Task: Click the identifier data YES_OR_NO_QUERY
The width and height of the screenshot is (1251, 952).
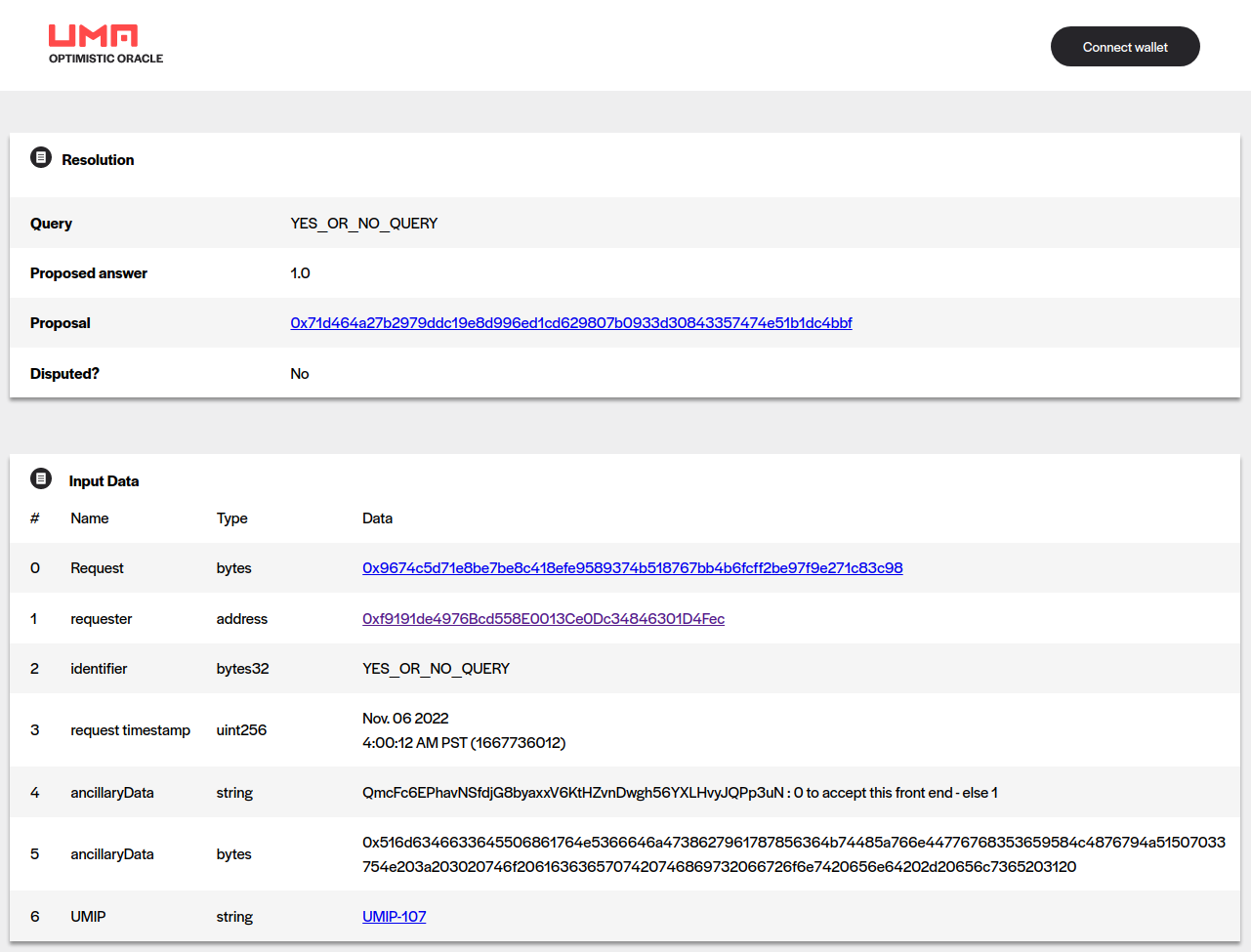Action: click(437, 669)
